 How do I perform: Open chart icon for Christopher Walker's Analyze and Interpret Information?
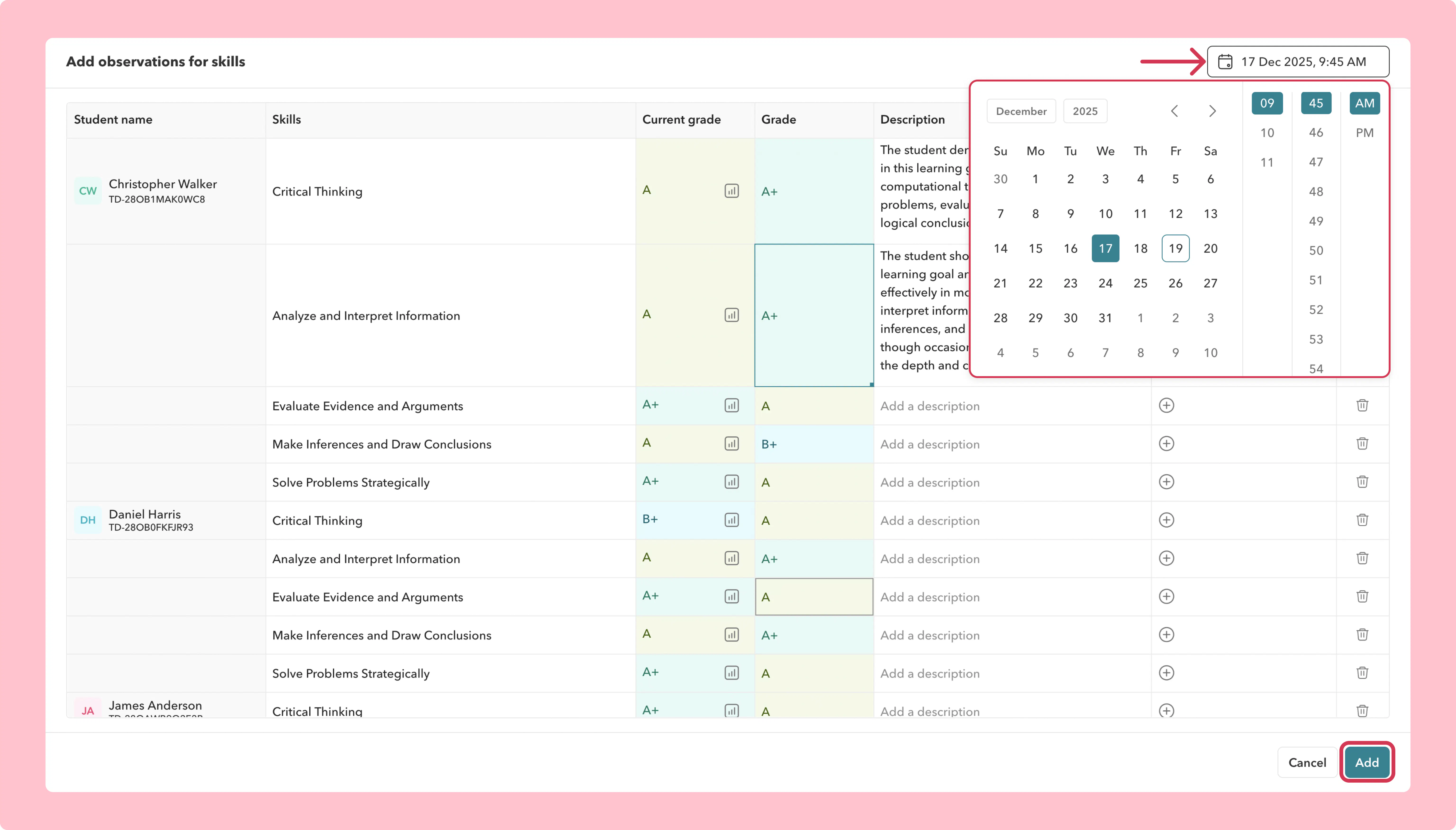tap(732, 315)
